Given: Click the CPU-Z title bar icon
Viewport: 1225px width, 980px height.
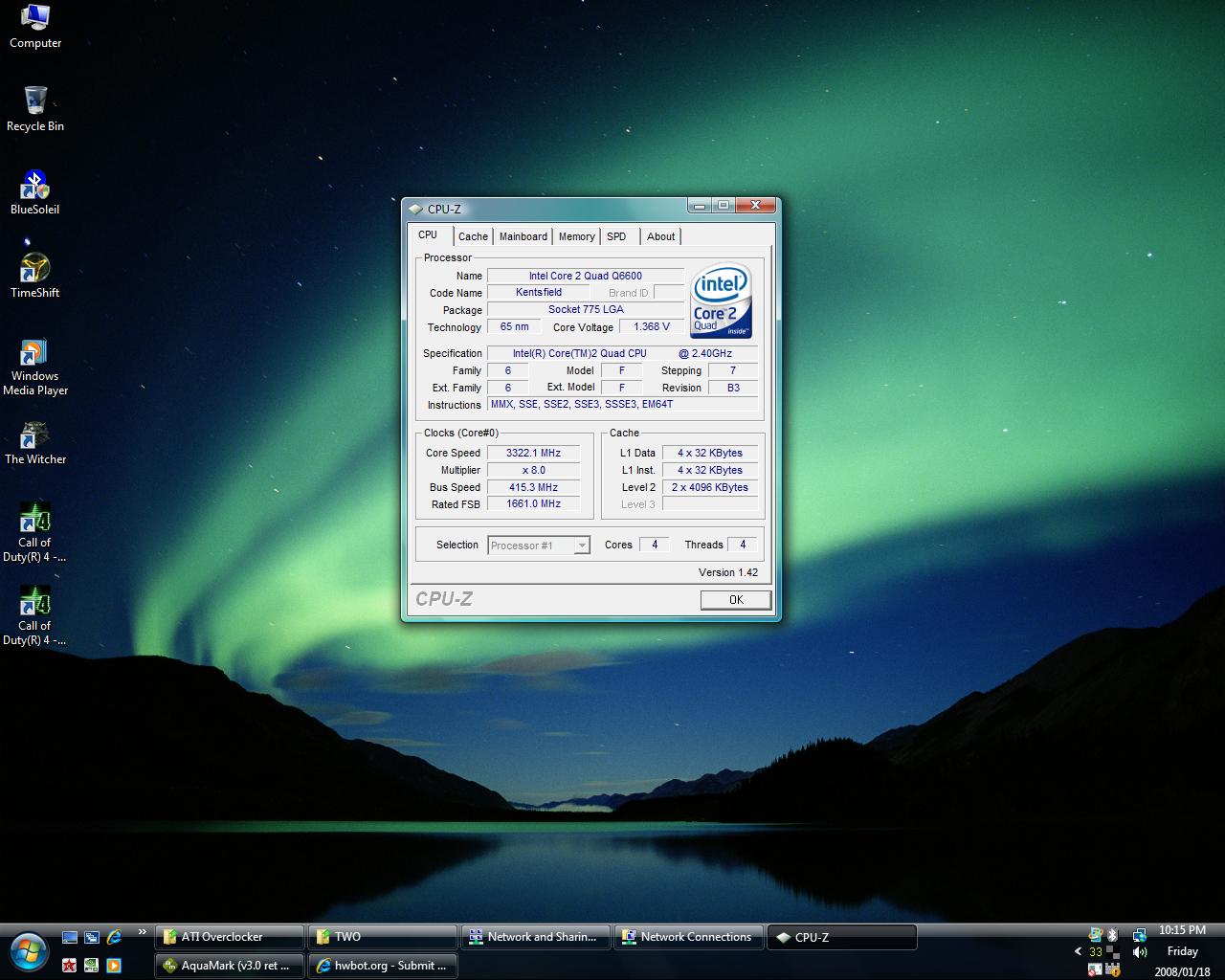Looking at the screenshot, I should point(414,209).
